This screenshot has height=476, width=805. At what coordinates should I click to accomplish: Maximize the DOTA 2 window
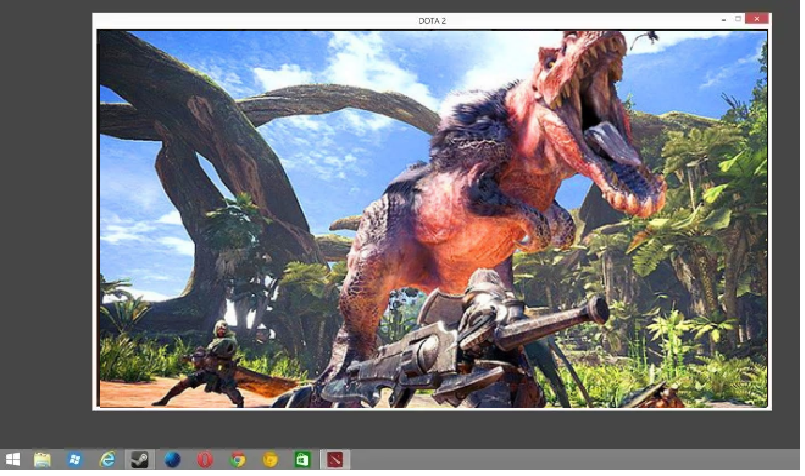pos(738,19)
